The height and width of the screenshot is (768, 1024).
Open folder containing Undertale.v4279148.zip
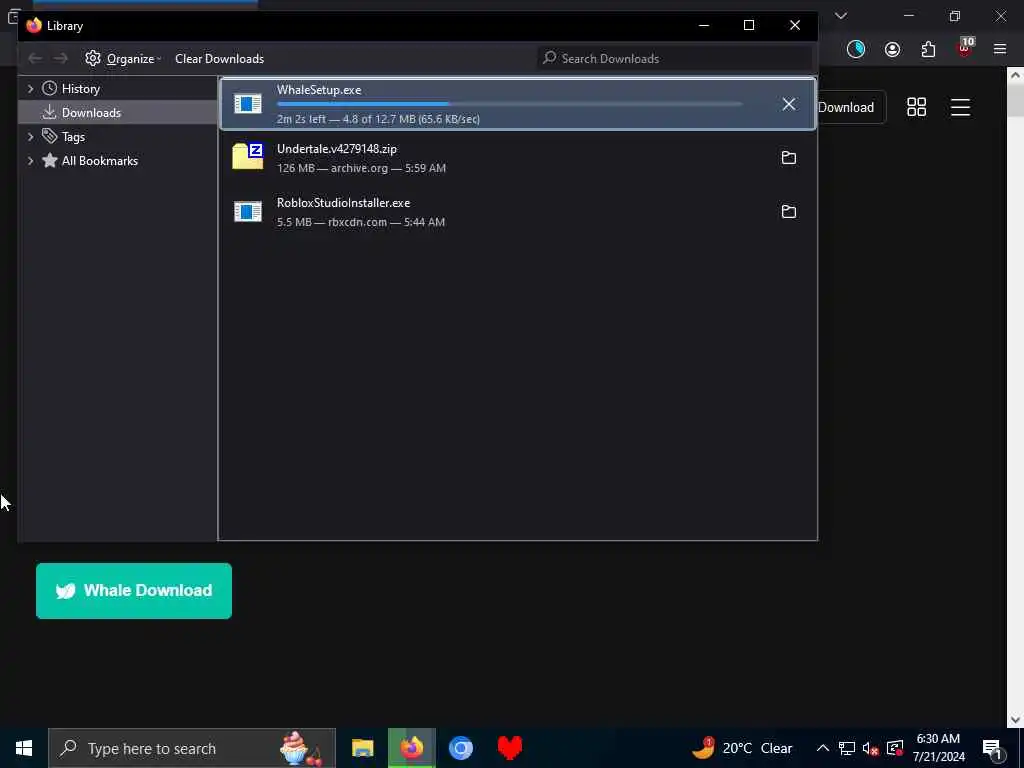pos(789,158)
